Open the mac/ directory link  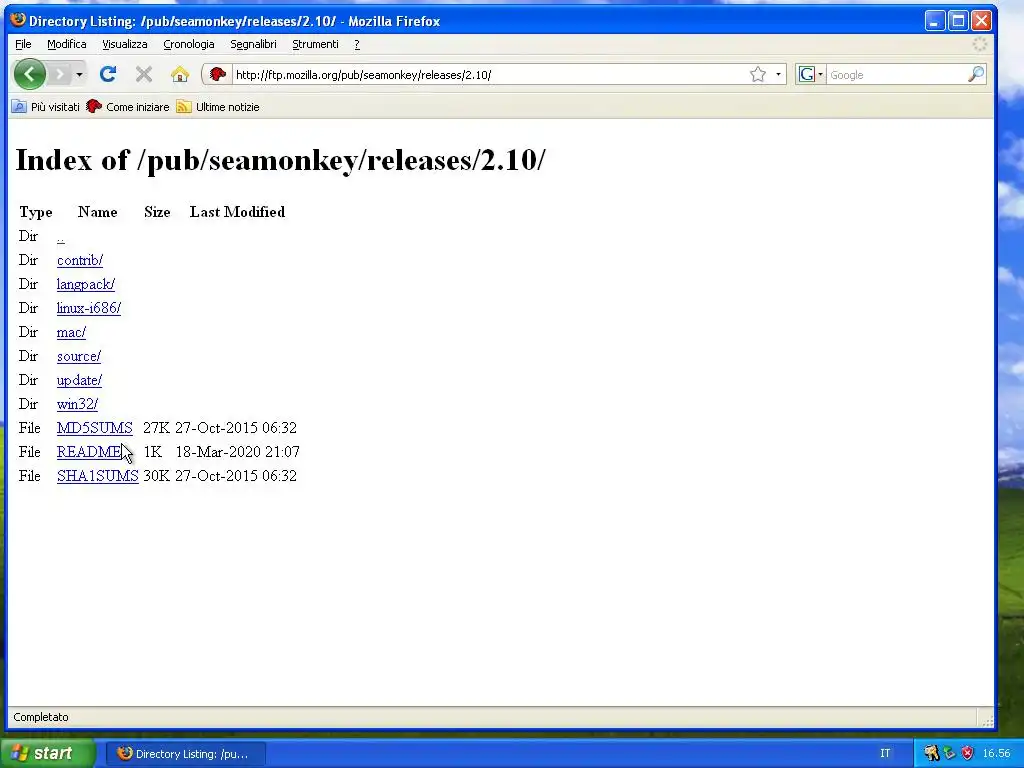[71, 332]
